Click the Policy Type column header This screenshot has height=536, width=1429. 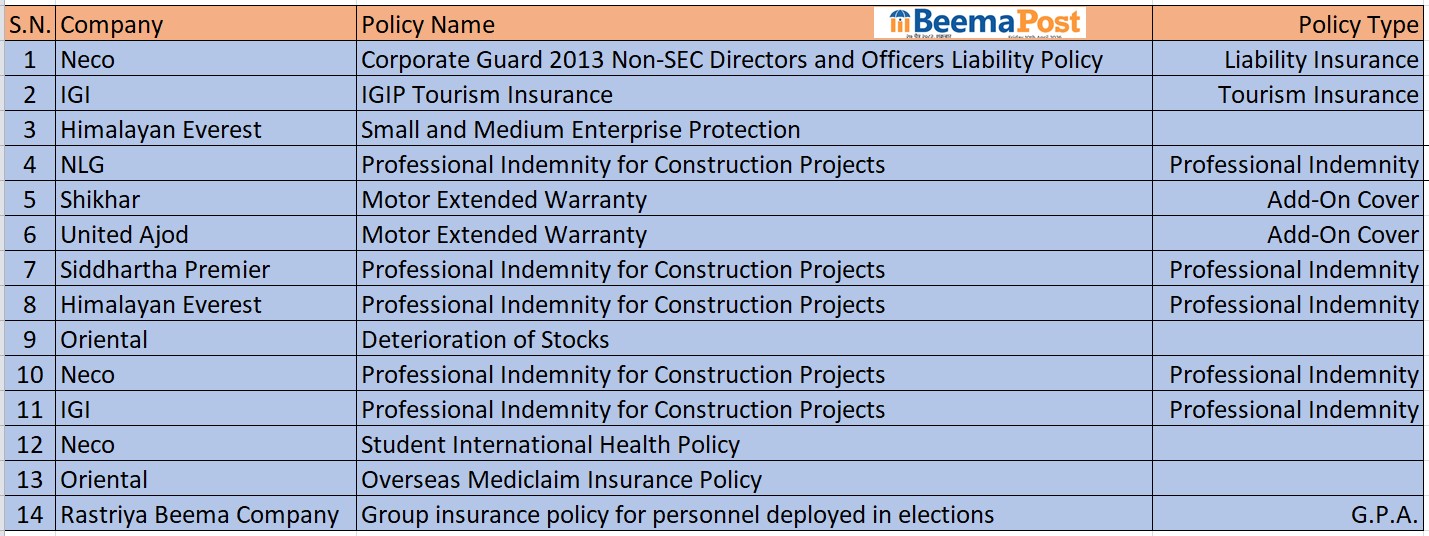[x=1358, y=25]
